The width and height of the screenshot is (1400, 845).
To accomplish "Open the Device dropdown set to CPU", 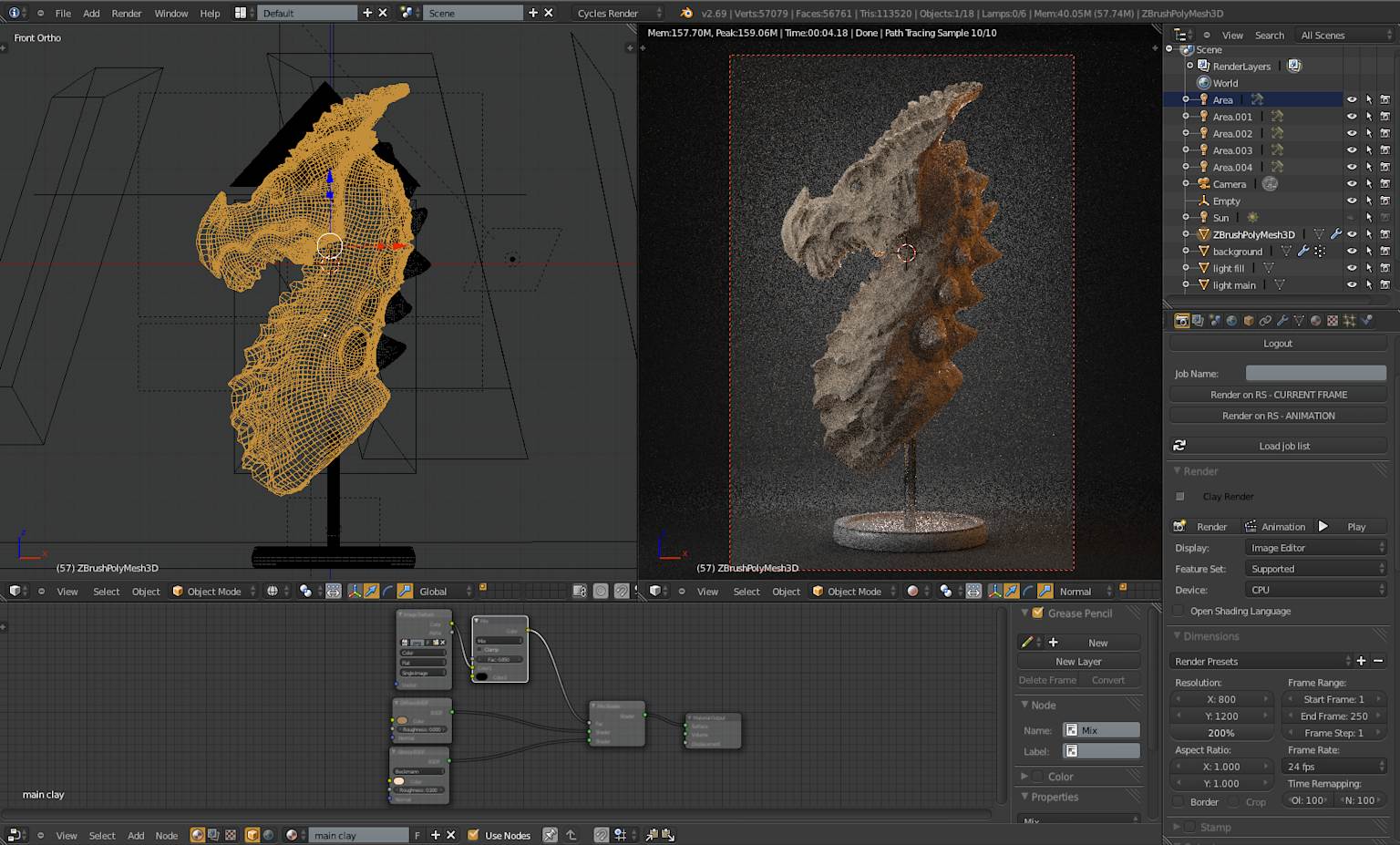I will pyautogui.click(x=1315, y=590).
